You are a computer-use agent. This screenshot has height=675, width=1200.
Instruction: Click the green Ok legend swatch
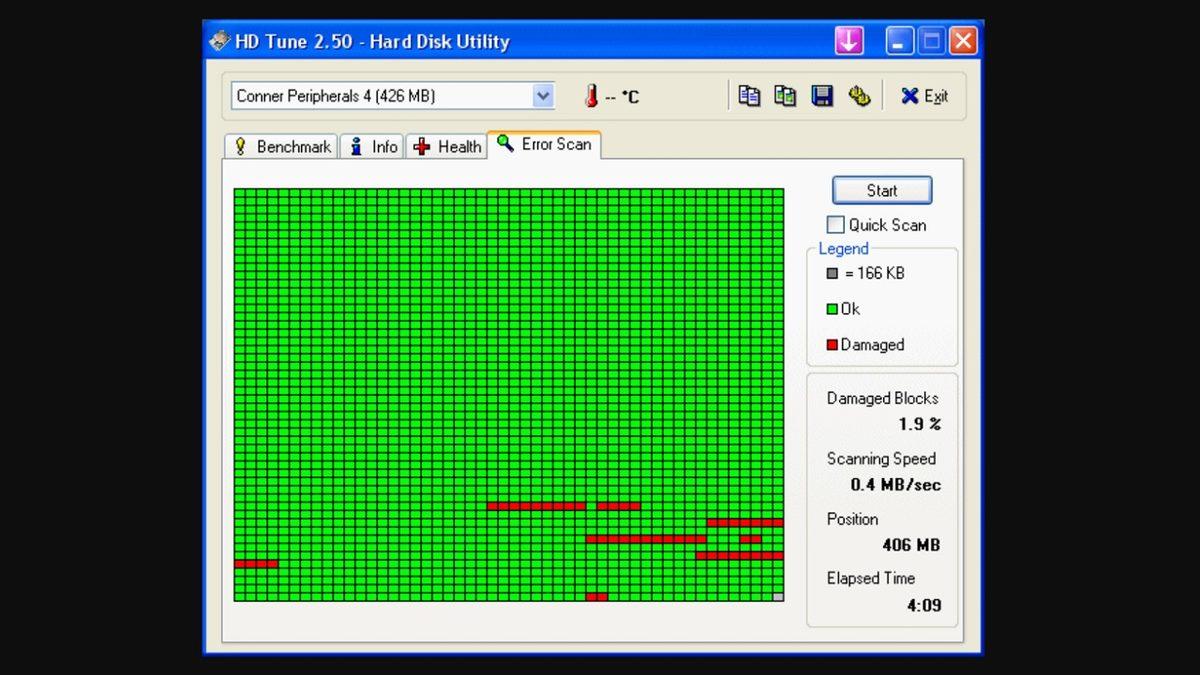pos(832,309)
